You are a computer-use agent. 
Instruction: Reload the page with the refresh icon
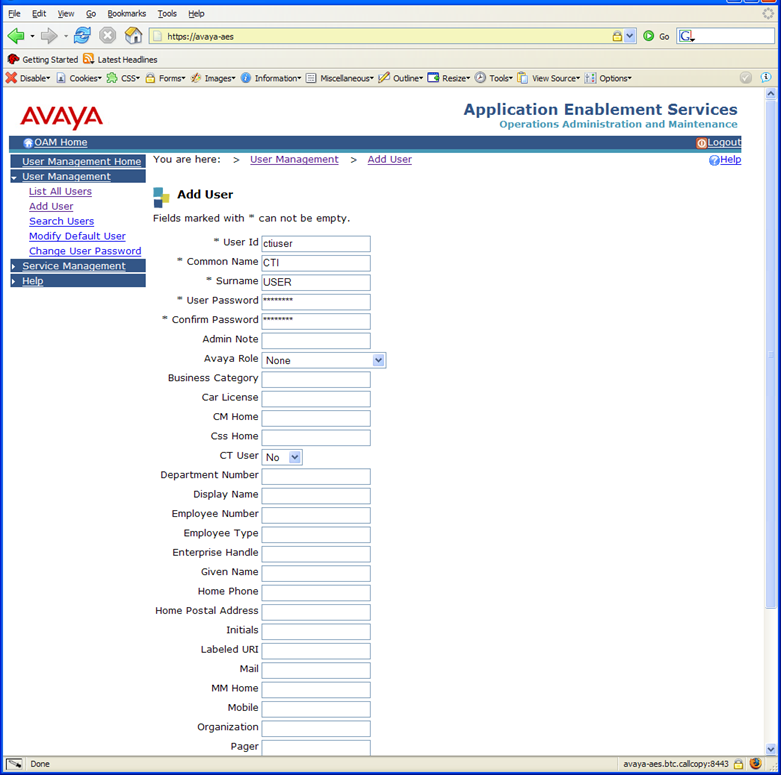(82, 36)
